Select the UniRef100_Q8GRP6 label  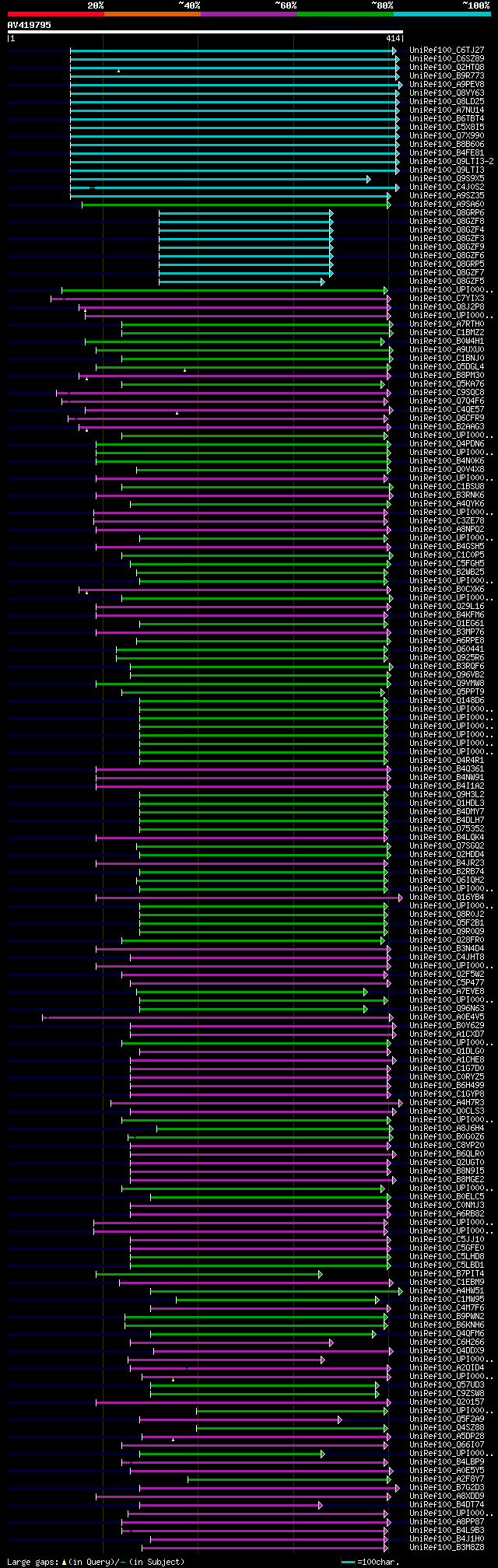pyautogui.click(x=447, y=213)
